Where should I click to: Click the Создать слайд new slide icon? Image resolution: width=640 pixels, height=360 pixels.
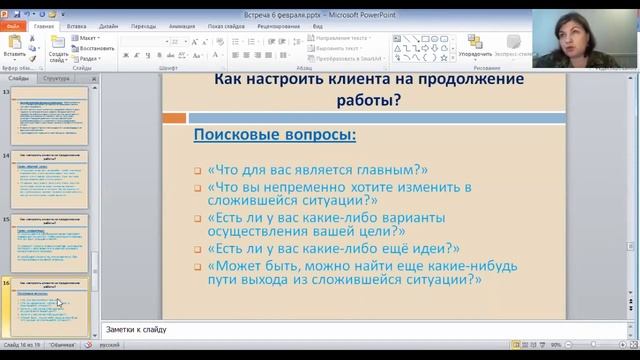point(58,42)
